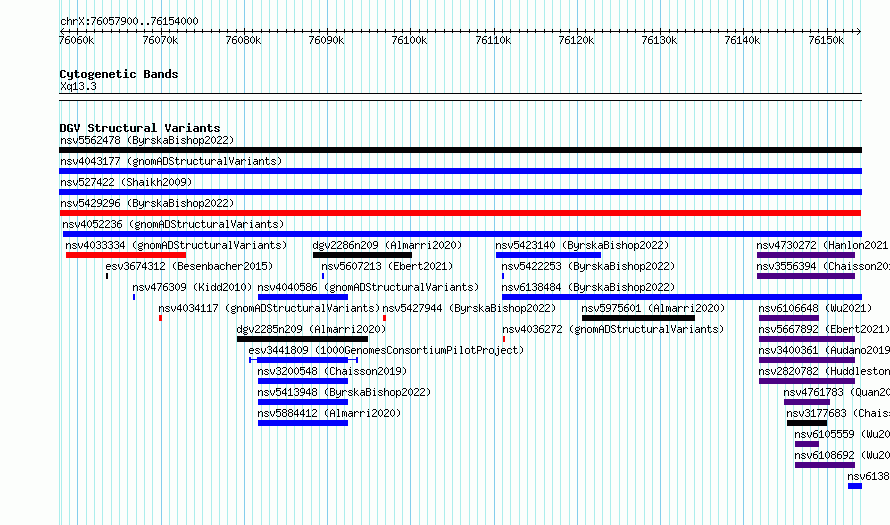The image size is (890, 525).
Task: Open nsv6138484 (ByrskaBishop2022) label
Action: 588,287
